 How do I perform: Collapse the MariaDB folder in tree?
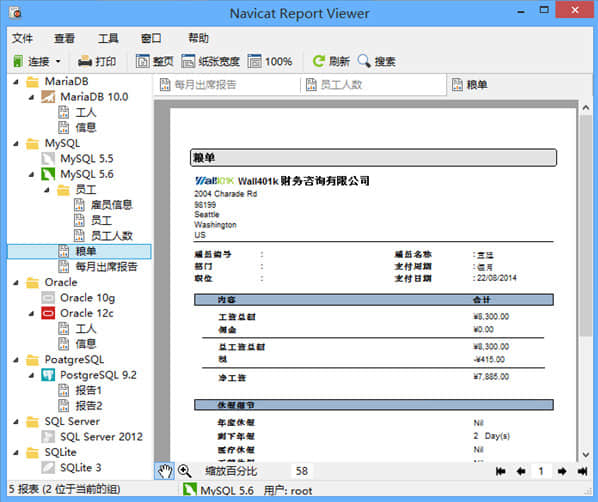pyautogui.click(x=16, y=82)
